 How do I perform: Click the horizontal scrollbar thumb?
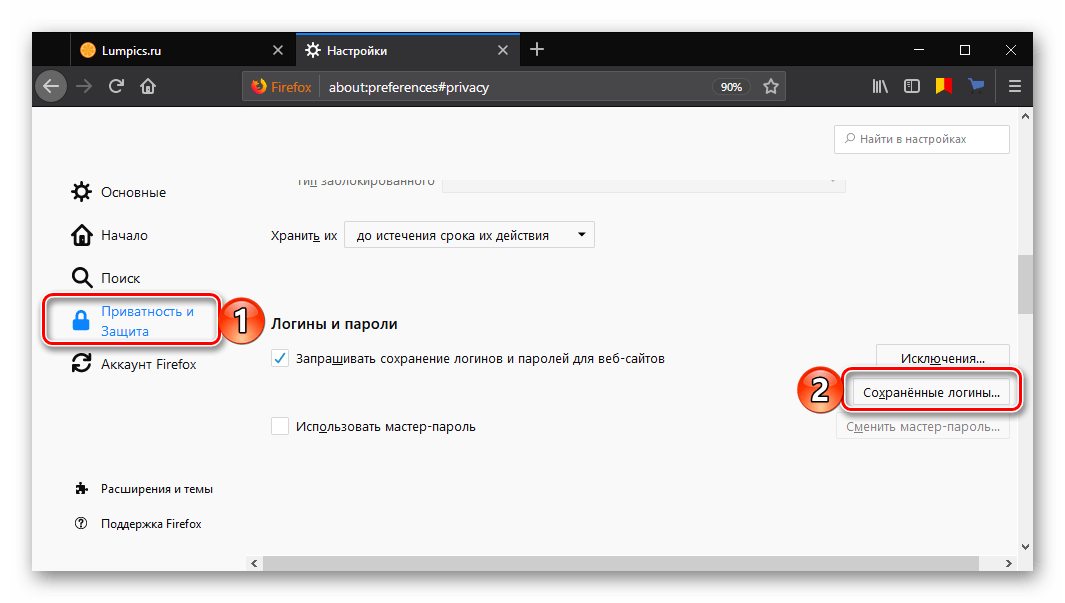point(621,563)
